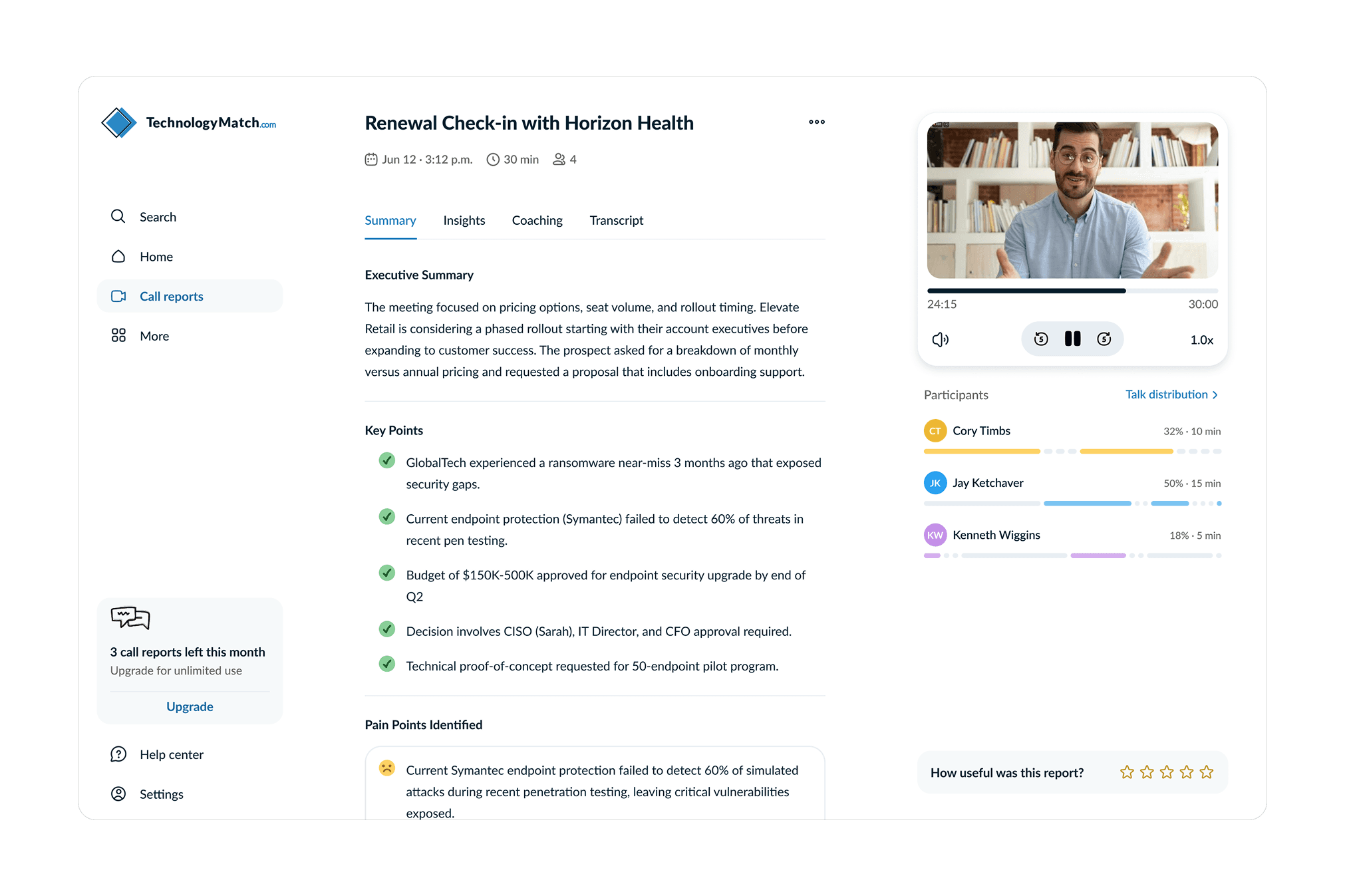Click Jay Ketchaver JK avatar
Viewport: 1345px width, 896px height.
[935, 483]
